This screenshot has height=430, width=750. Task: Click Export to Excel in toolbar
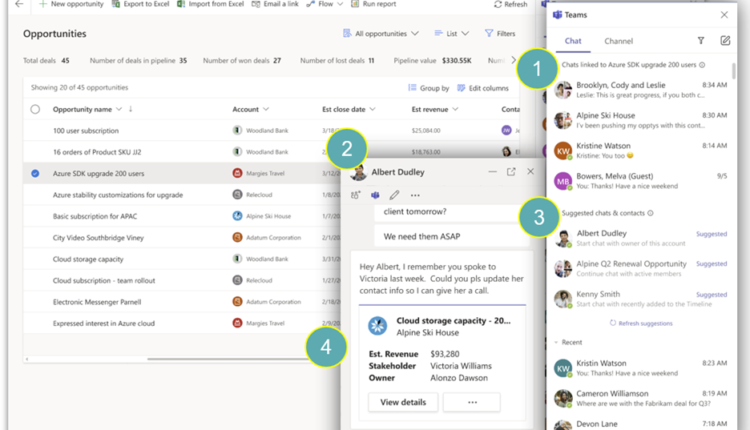tap(139, 5)
